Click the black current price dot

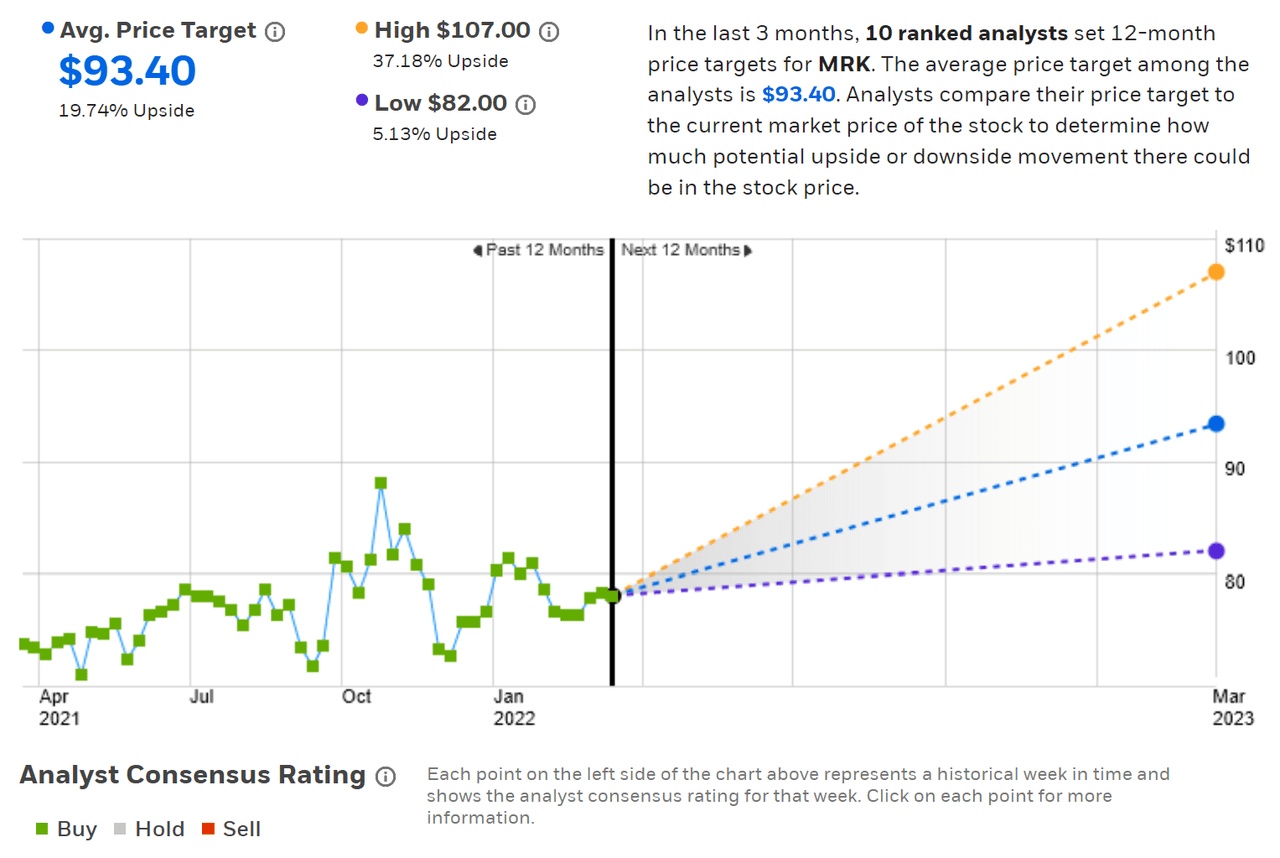pyautogui.click(x=613, y=595)
